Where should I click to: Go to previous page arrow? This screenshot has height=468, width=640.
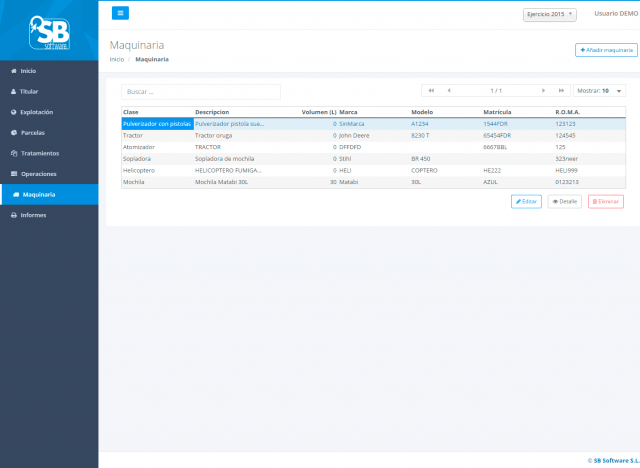point(449,91)
